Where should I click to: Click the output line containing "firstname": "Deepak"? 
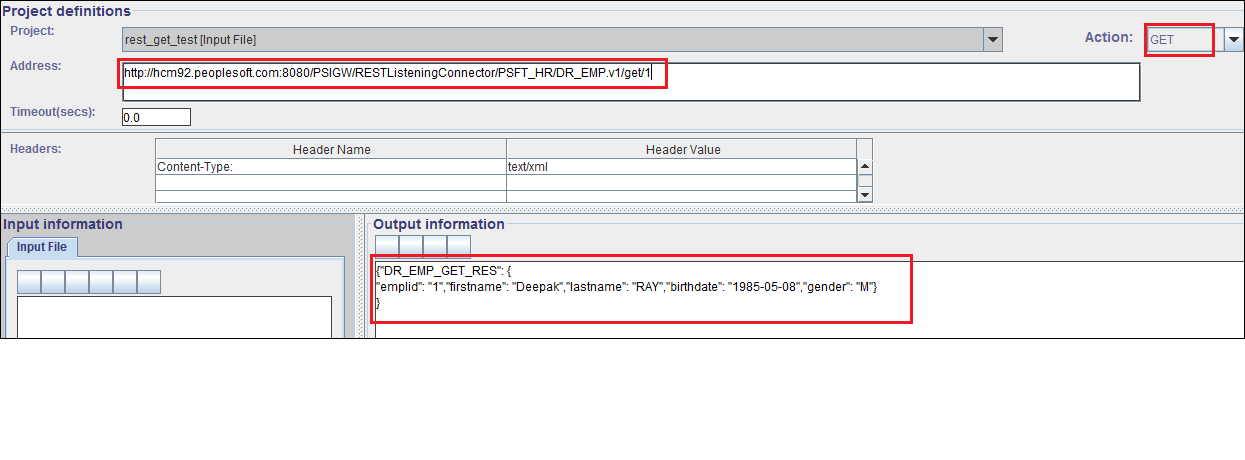pyautogui.click(x=626, y=287)
